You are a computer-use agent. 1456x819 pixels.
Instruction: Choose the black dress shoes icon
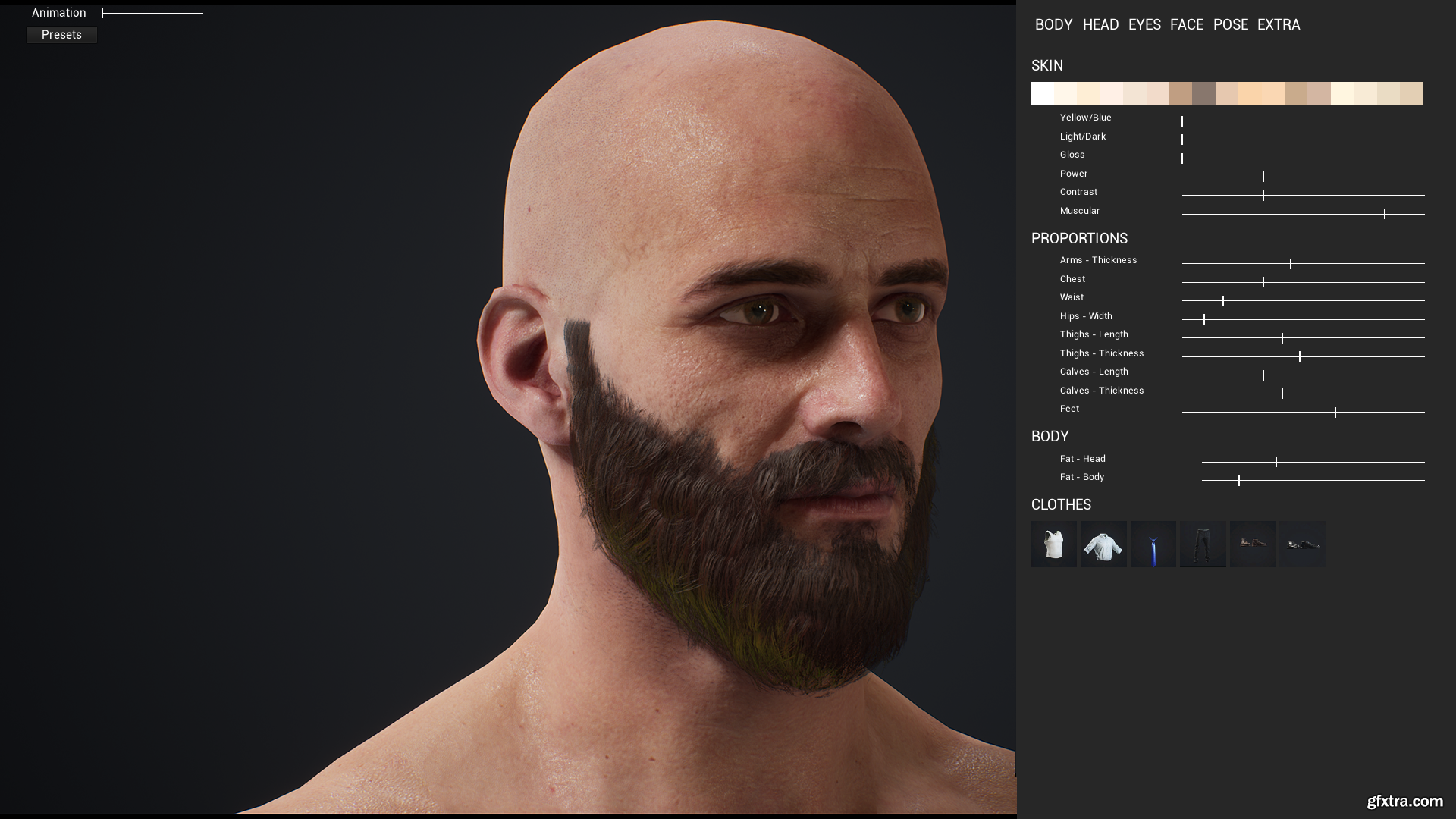(x=1302, y=544)
